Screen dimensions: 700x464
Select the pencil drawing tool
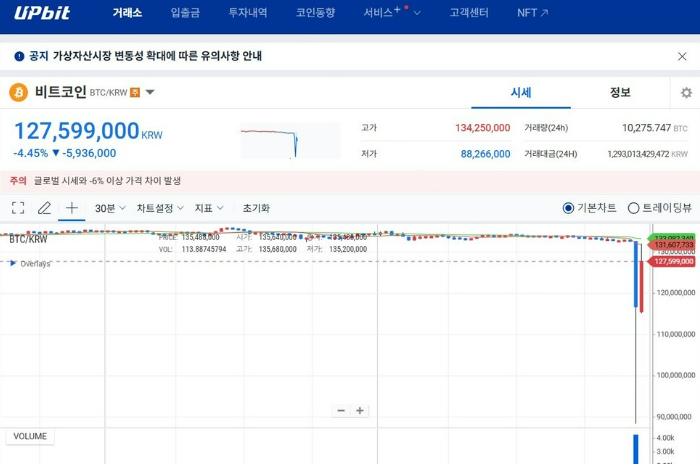44,208
